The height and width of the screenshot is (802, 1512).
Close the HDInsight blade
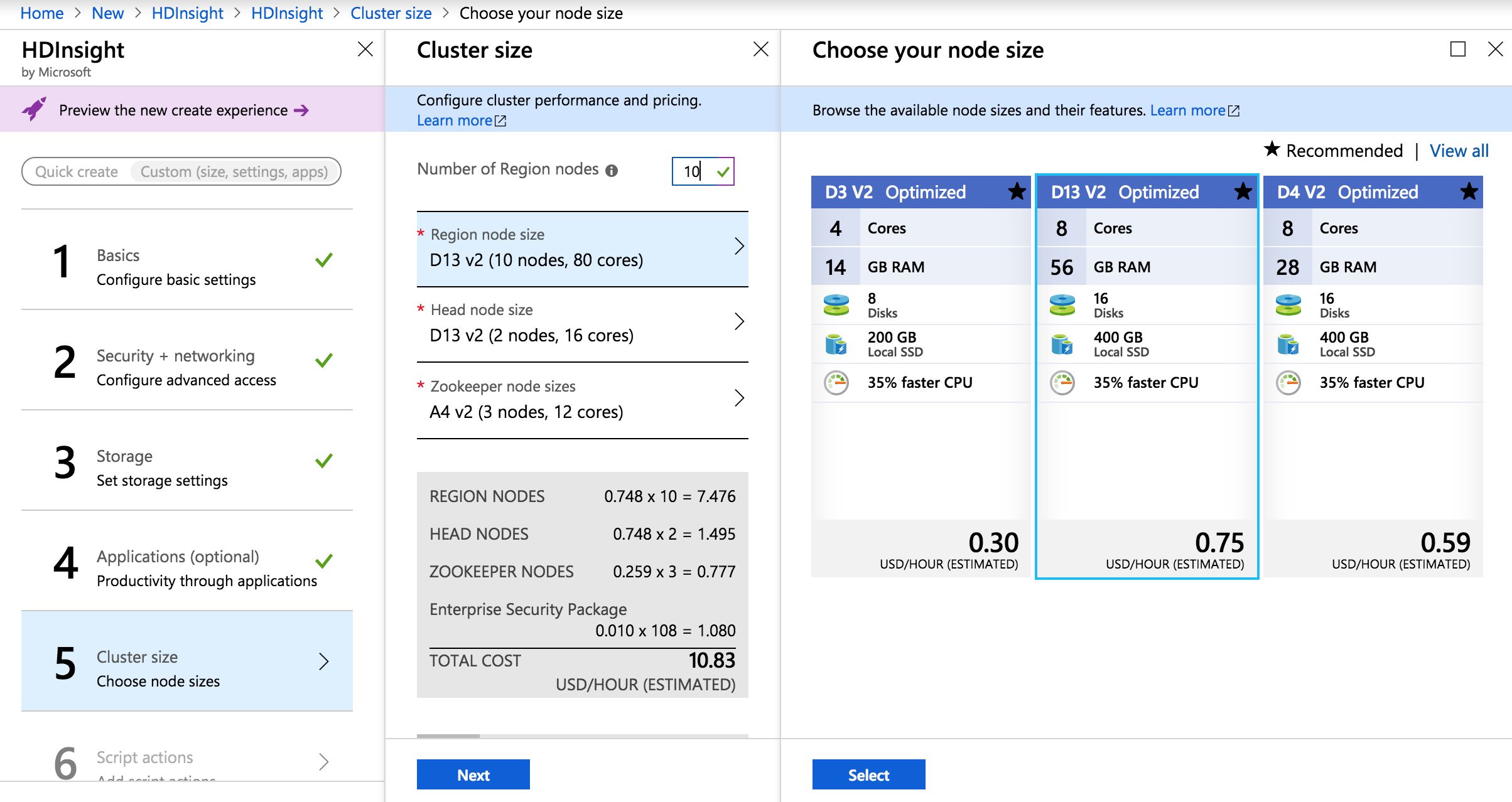point(365,49)
